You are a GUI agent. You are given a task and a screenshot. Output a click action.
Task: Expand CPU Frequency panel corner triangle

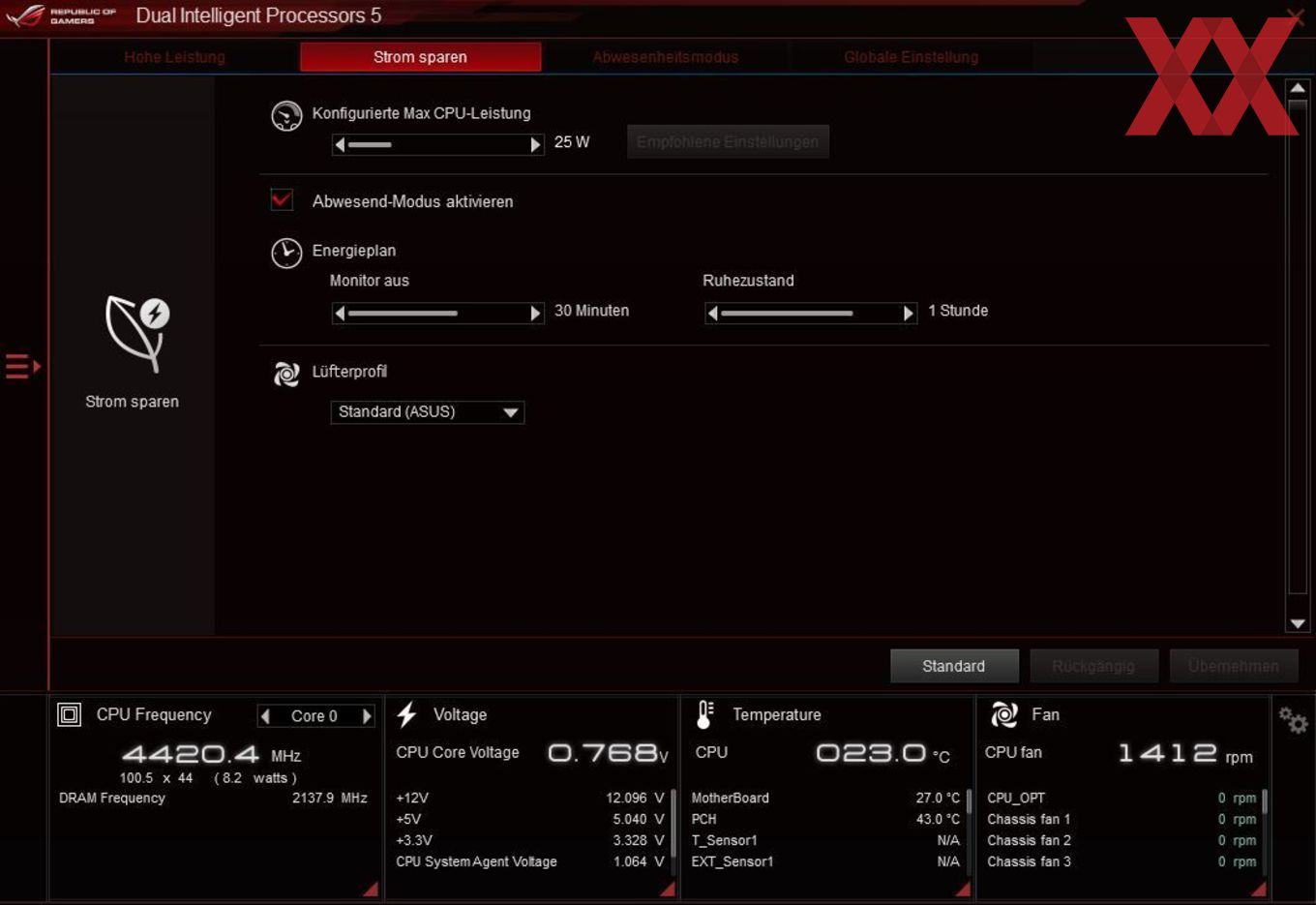tap(371, 889)
